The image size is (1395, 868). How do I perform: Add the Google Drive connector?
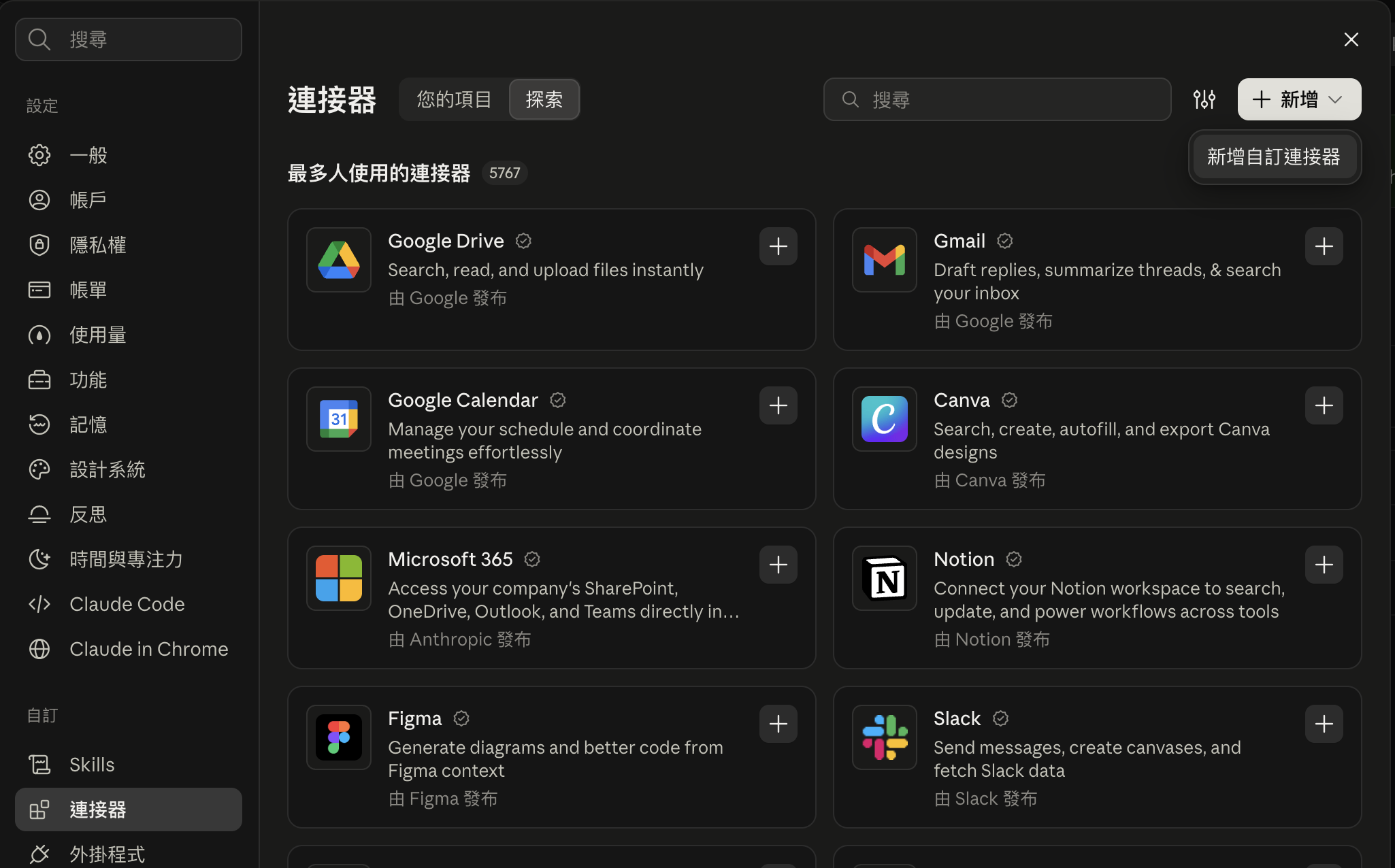click(x=778, y=246)
